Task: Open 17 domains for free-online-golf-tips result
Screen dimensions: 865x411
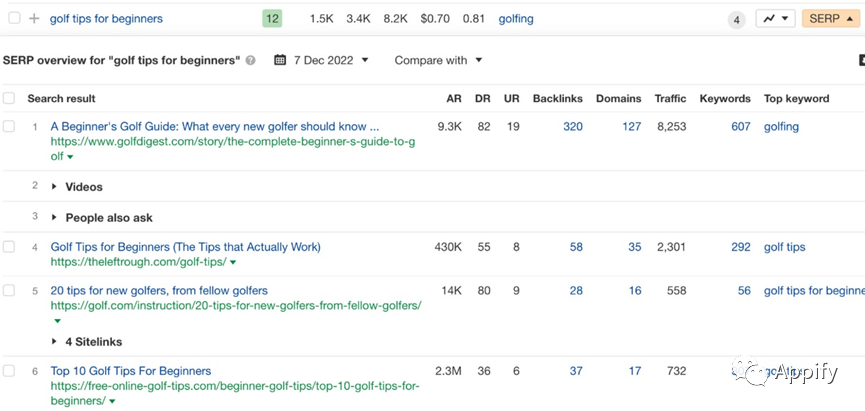Action: [x=635, y=371]
